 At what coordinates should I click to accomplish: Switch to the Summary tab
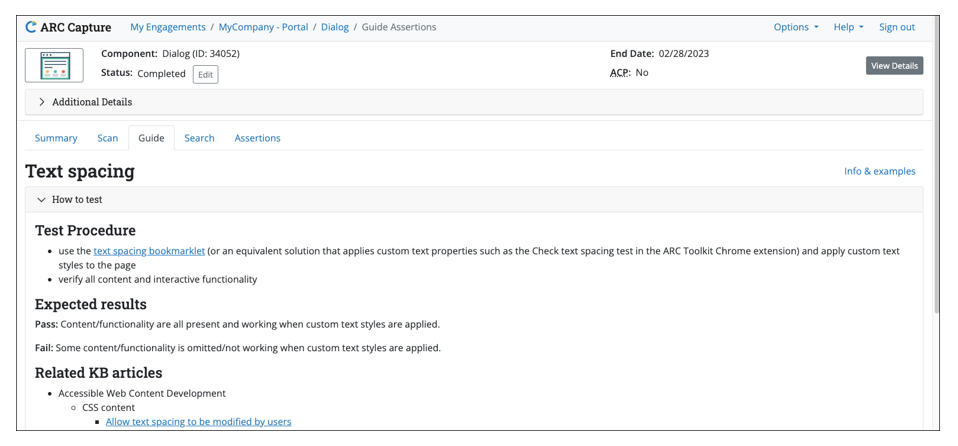tap(56, 138)
